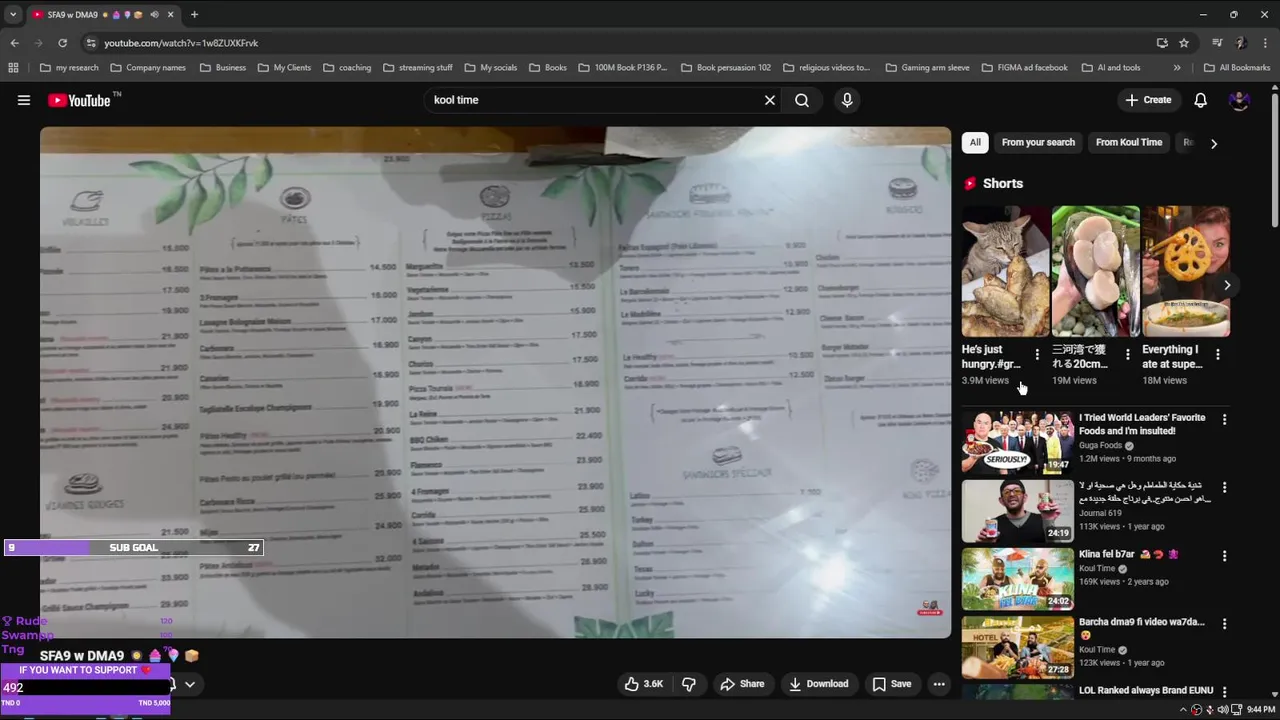The width and height of the screenshot is (1280, 720).
Task: Start voice search with the microphone
Action: tap(847, 100)
